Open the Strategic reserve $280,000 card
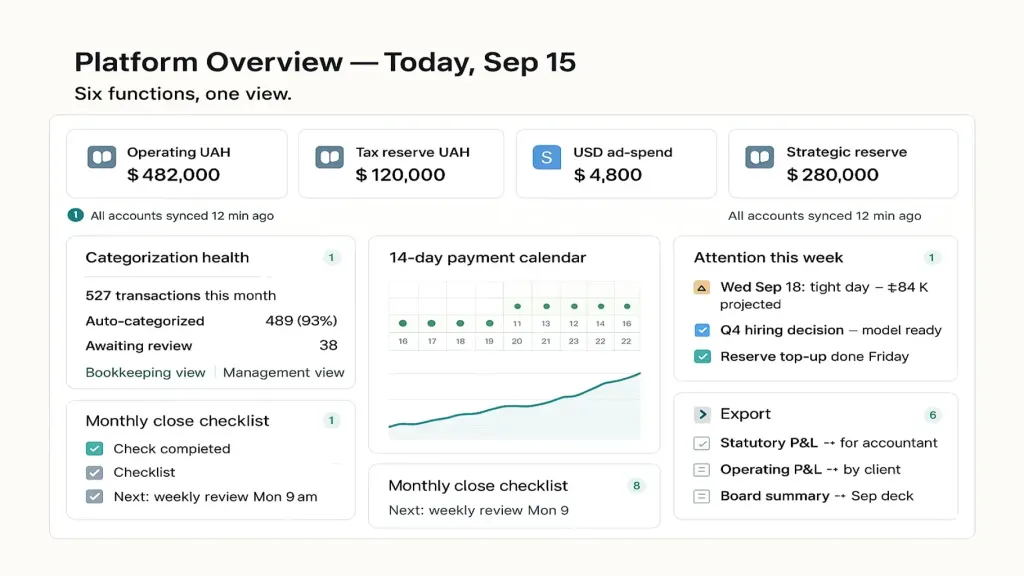This screenshot has height=576, width=1024. click(x=843, y=164)
